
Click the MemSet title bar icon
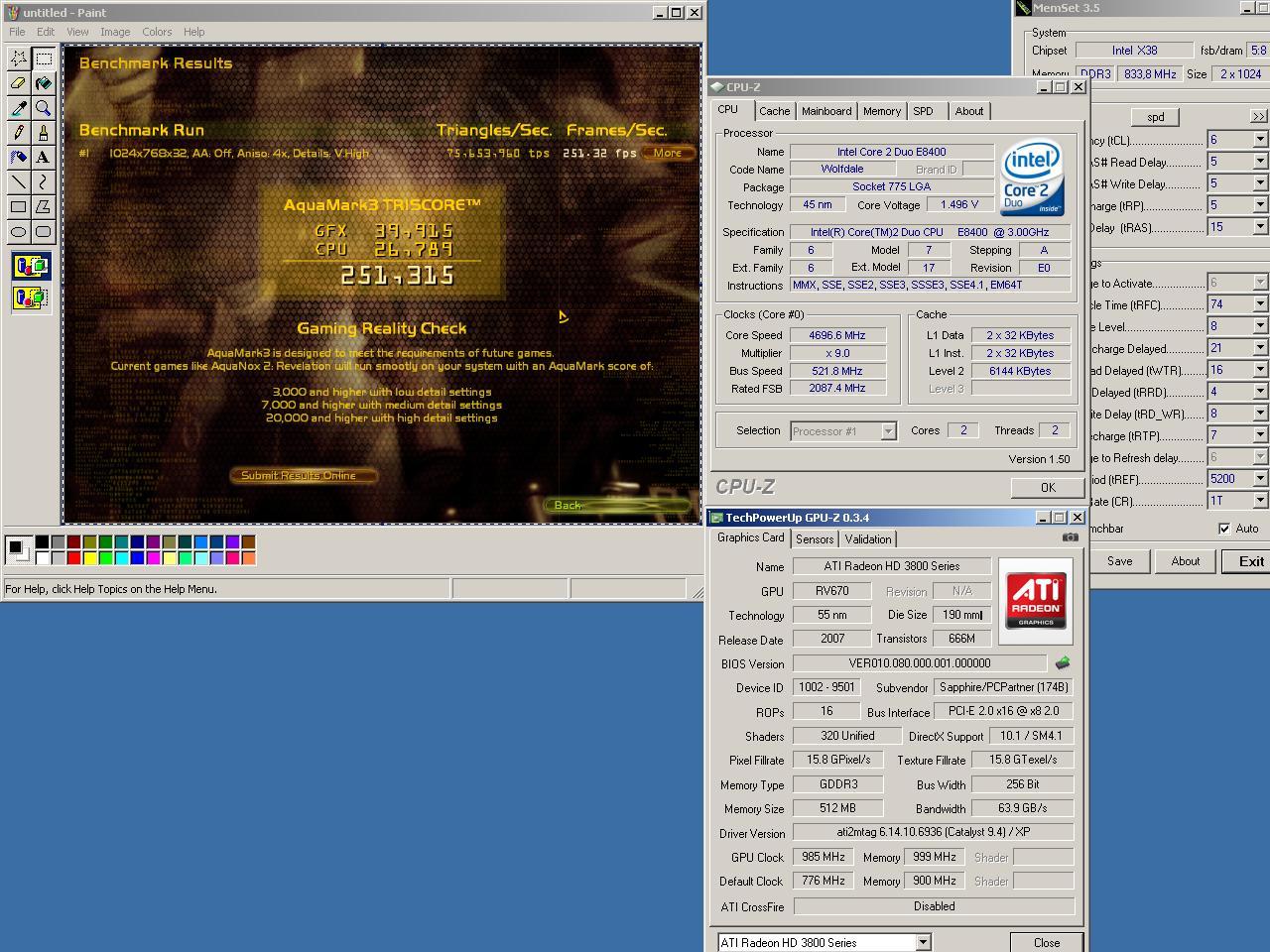click(x=1023, y=8)
